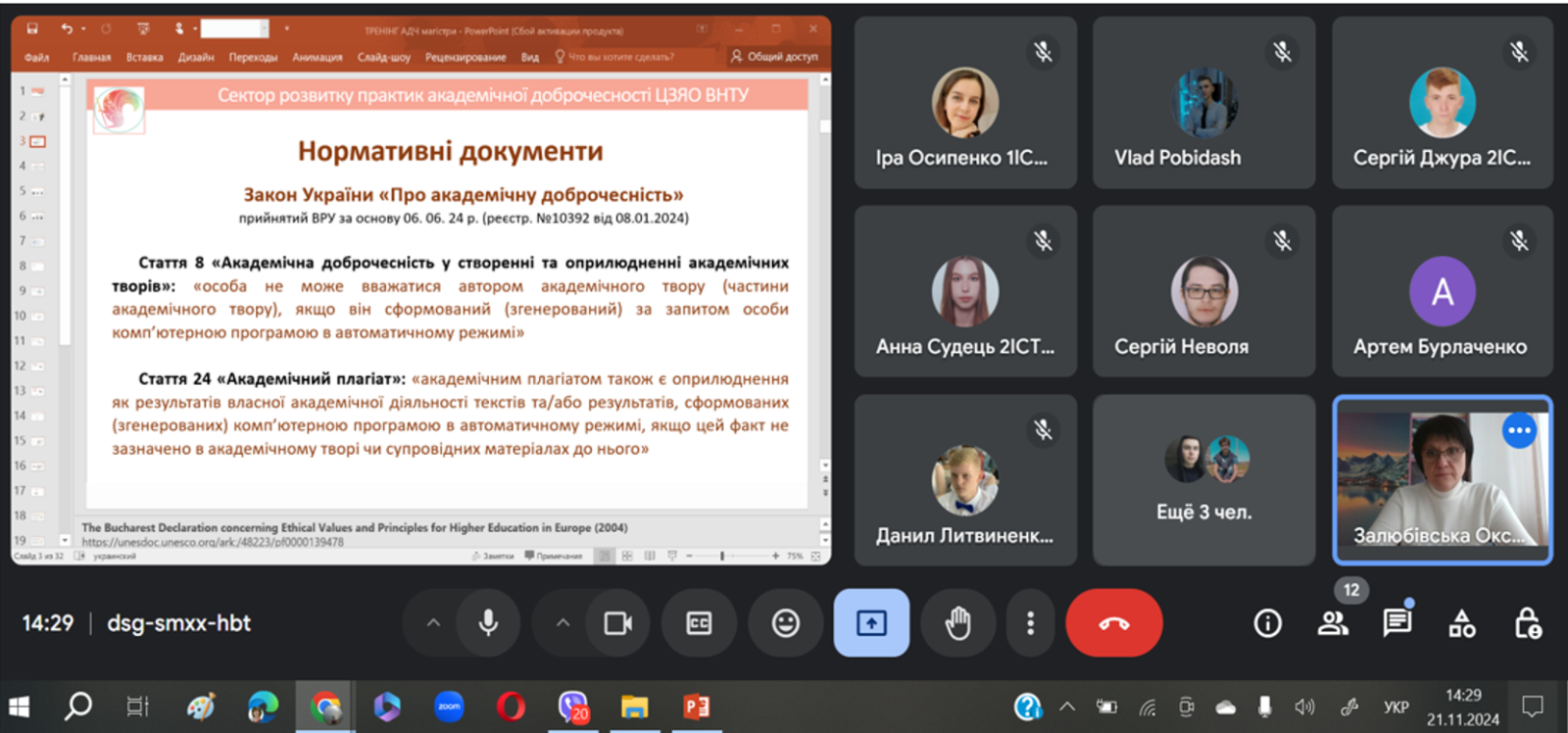Viewport: 1568px width, 733px height.
Task: Open host controls lock icon
Action: (x=1527, y=623)
